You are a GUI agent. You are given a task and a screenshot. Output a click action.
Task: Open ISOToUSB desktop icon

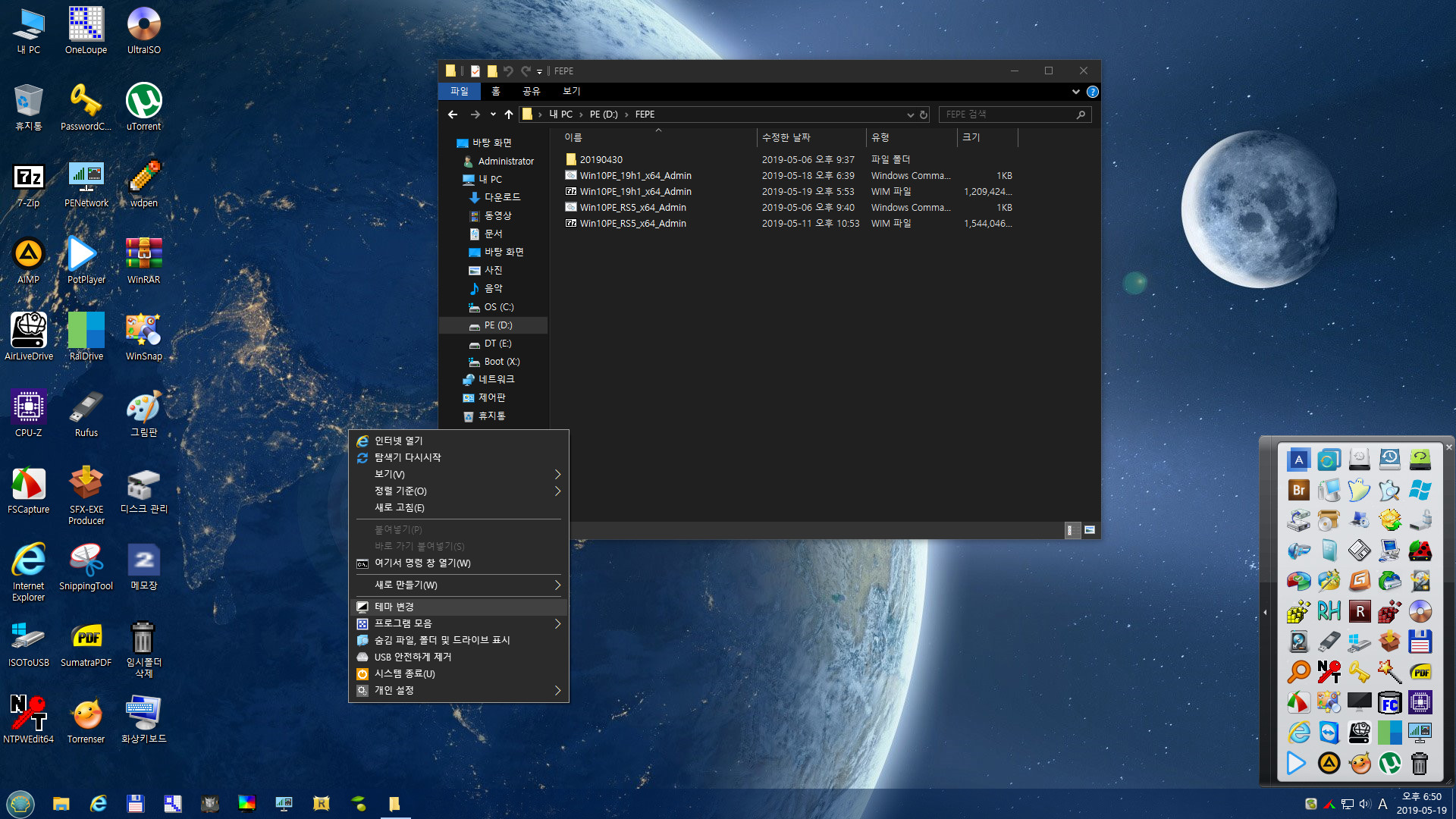coord(29,643)
